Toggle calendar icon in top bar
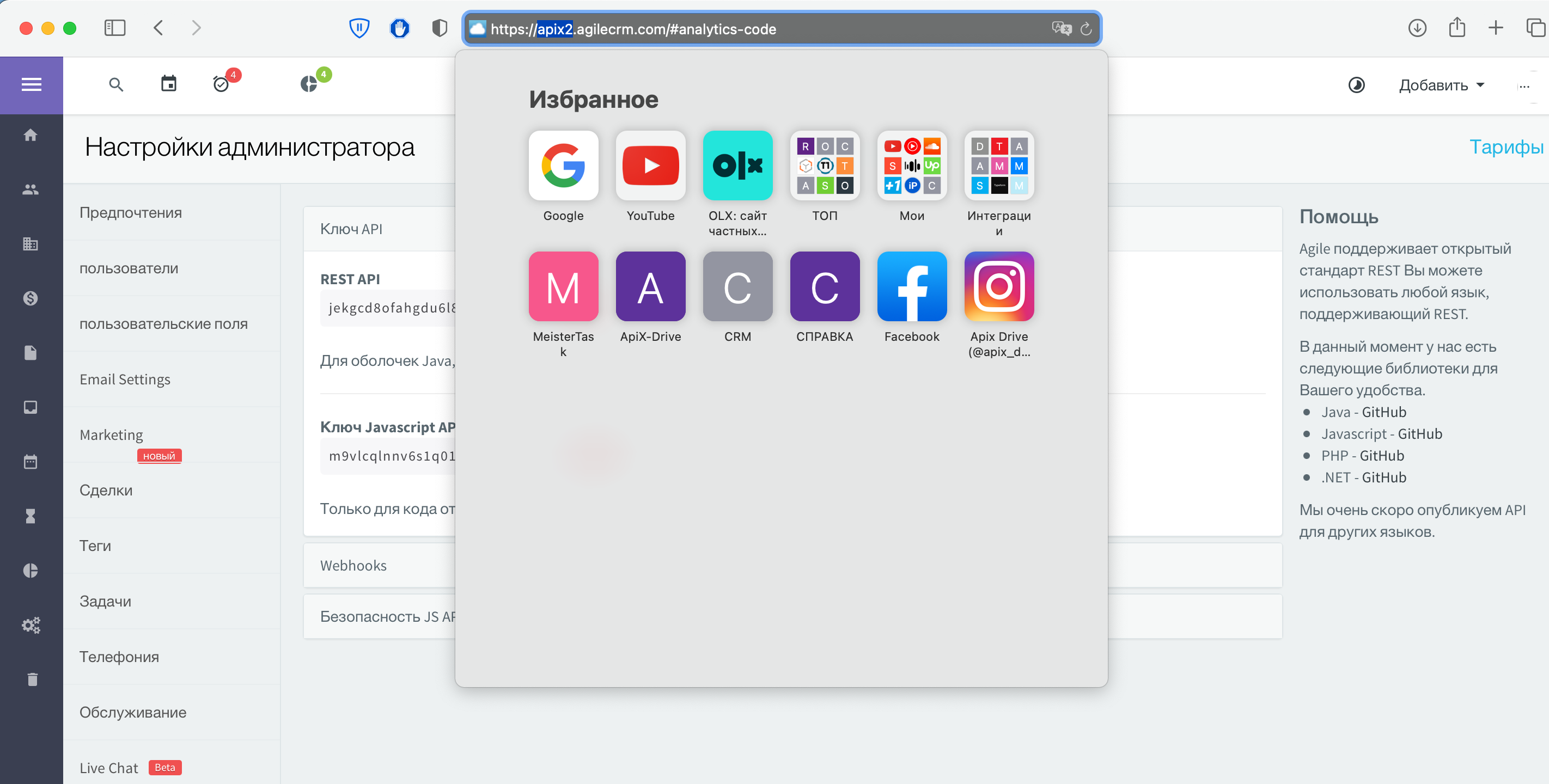 (168, 84)
